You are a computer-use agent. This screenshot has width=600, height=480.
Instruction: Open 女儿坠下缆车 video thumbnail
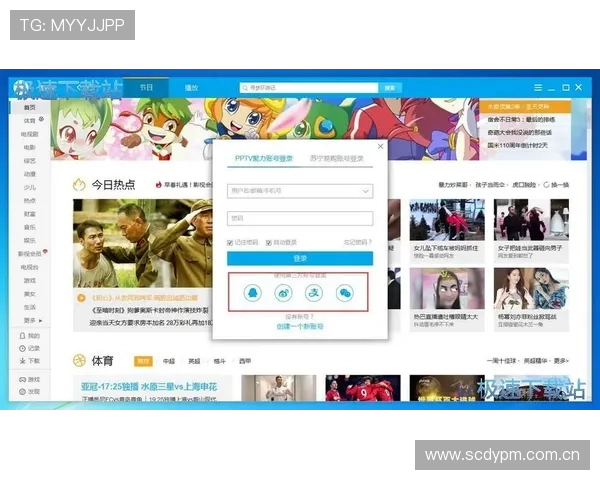coord(447,220)
